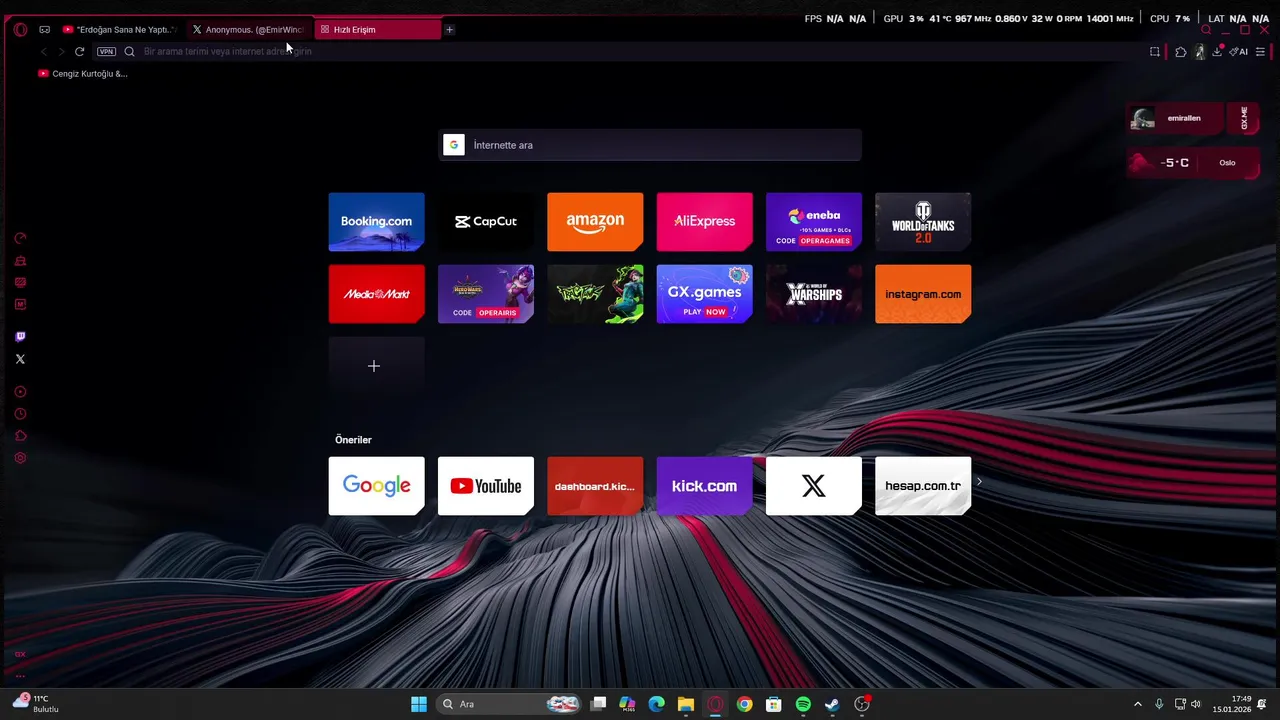The width and height of the screenshot is (1280, 720).
Task: Toggle the VPN badge in address bar
Action: click(x=106, y=51)
